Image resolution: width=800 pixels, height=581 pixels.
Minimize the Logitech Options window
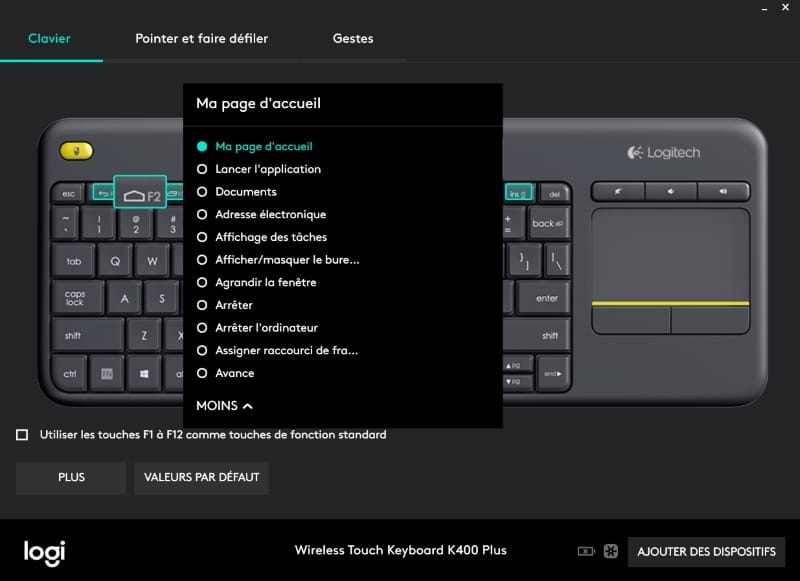[x=764, y=8]
